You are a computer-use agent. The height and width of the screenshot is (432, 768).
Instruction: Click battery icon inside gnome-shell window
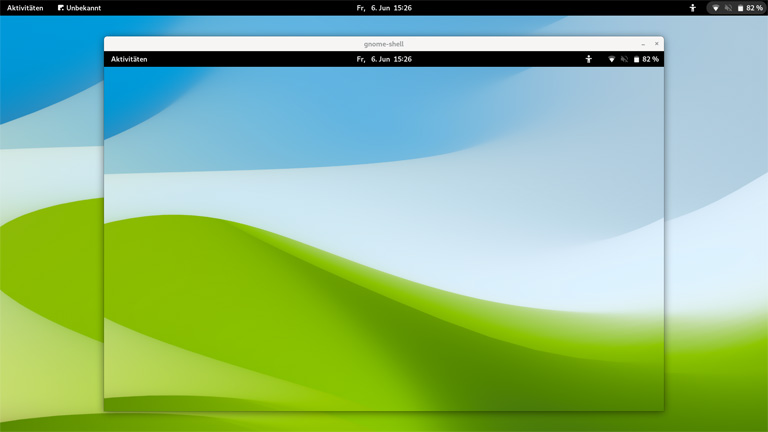click(636, 59)
